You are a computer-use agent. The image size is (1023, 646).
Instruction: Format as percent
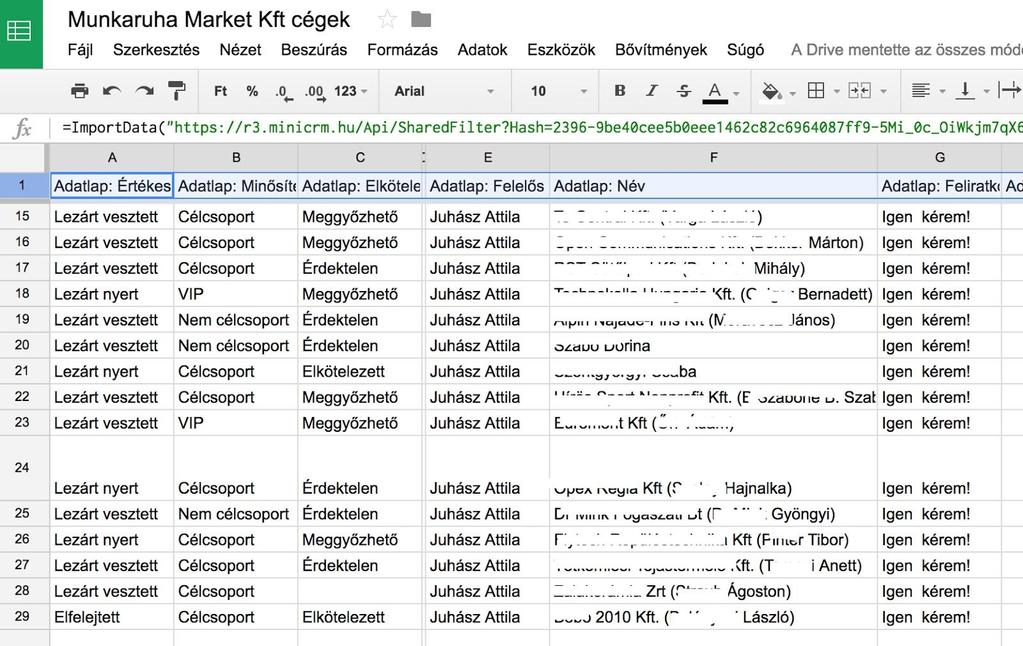(x=252, y=91)
